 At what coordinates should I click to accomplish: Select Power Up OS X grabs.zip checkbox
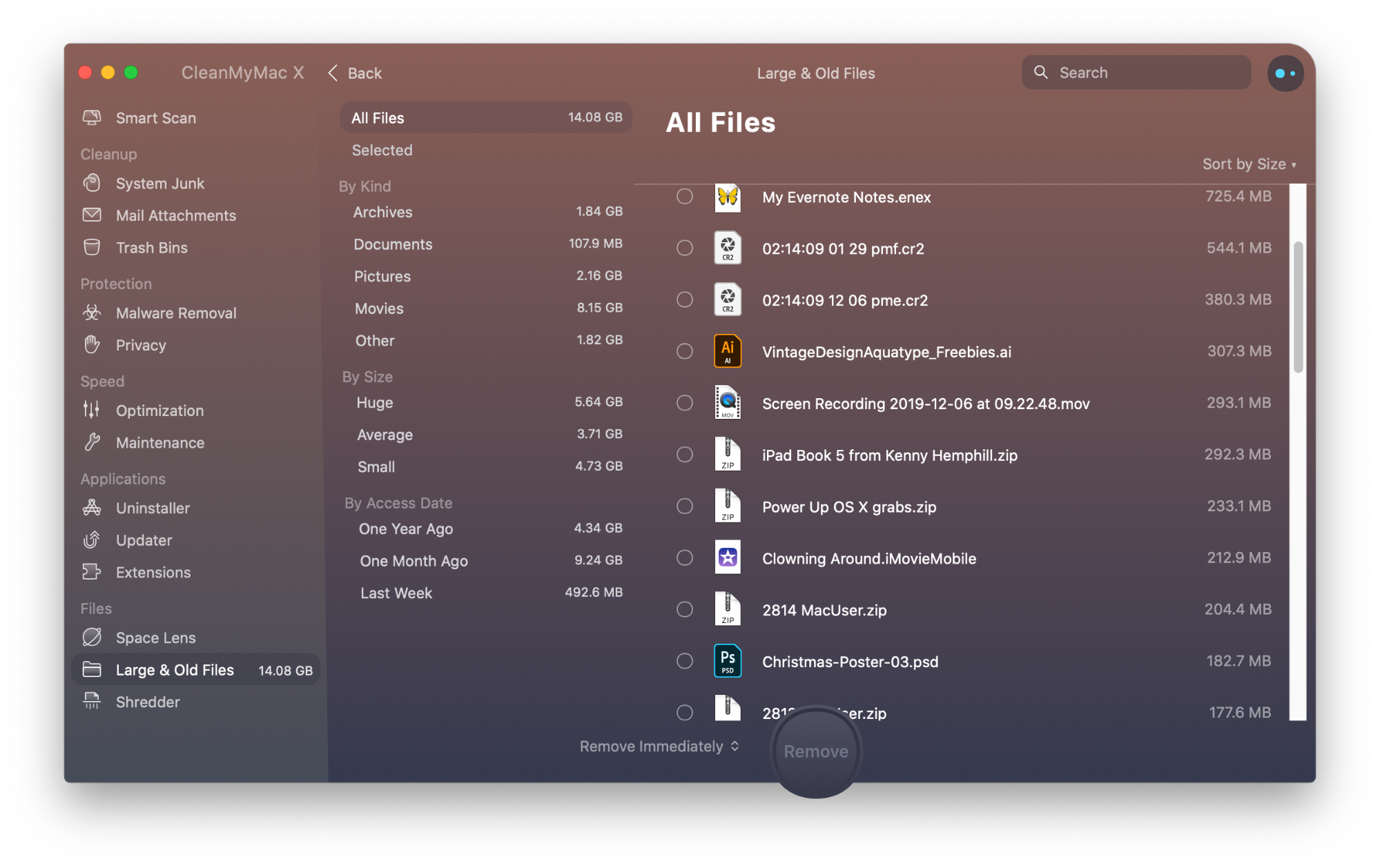[684, 506]
